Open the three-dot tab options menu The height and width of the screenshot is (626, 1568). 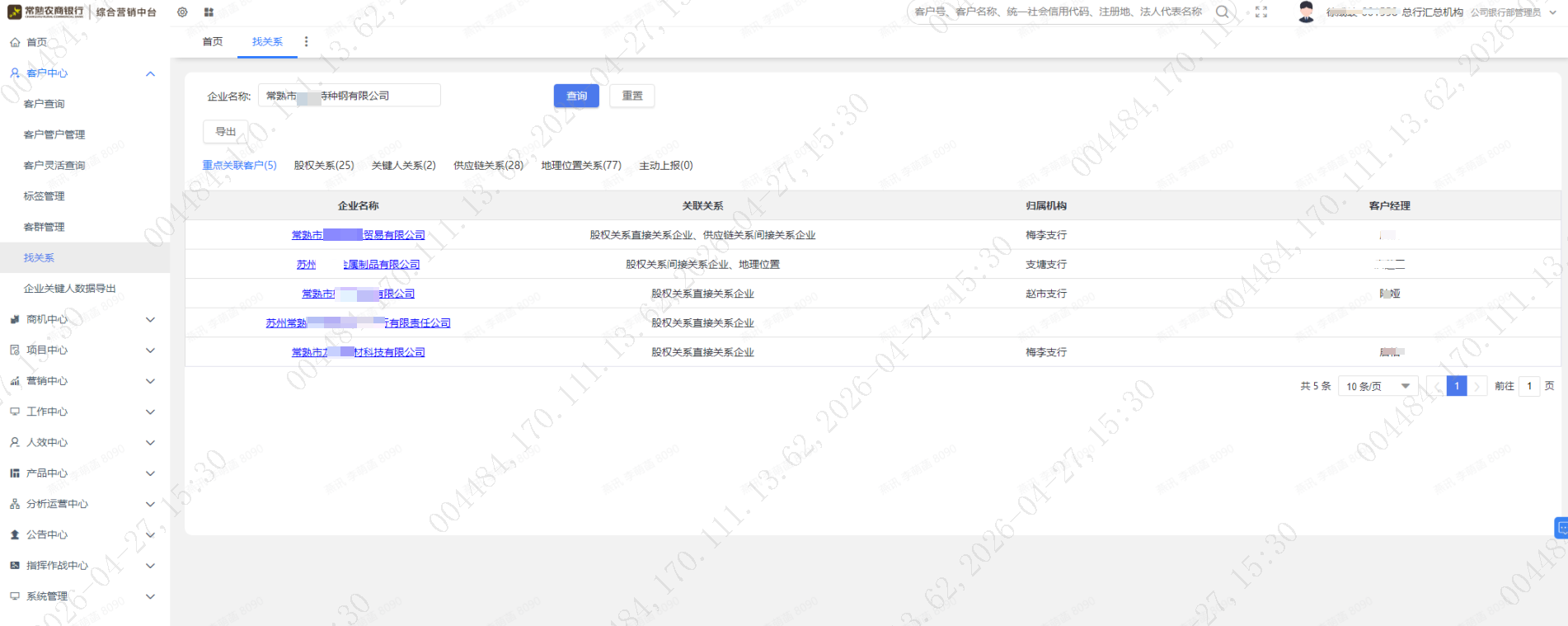point(306,41)
